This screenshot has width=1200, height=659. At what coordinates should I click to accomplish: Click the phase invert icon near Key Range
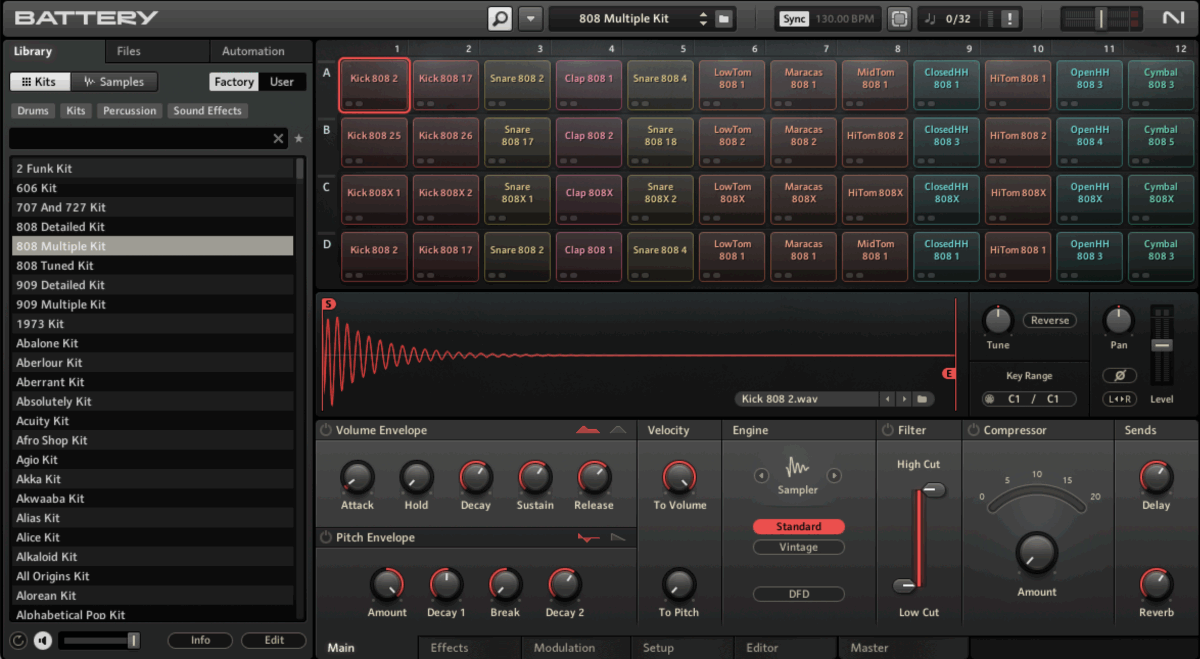pos(1119,375)
